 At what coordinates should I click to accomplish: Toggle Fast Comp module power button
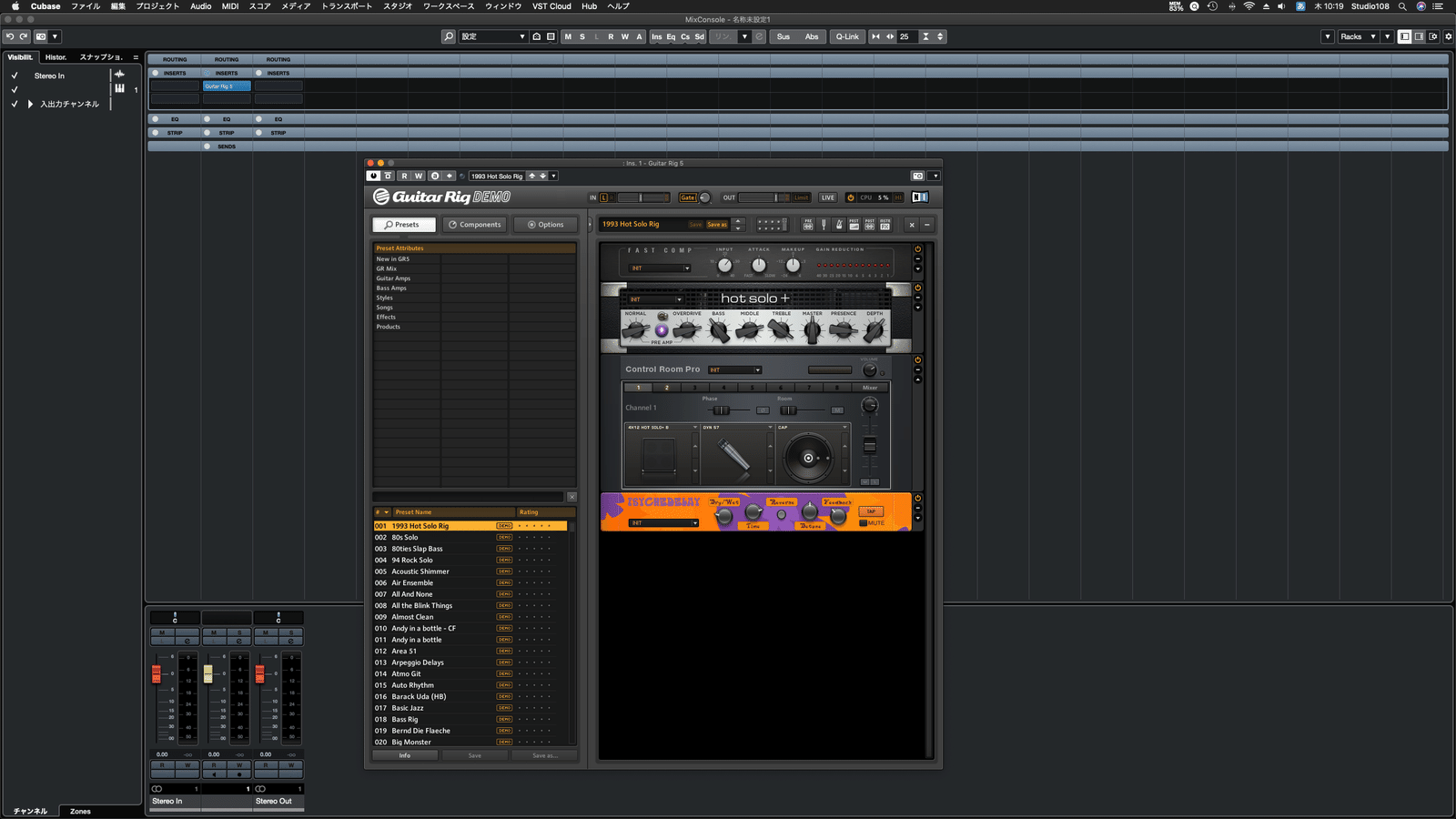(917, 249)
